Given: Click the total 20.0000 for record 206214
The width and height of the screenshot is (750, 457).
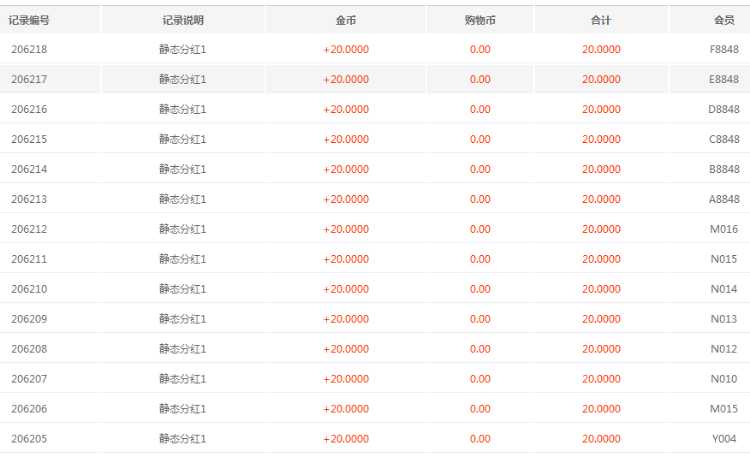Looking at the screenshot, I should click(601, 169).
